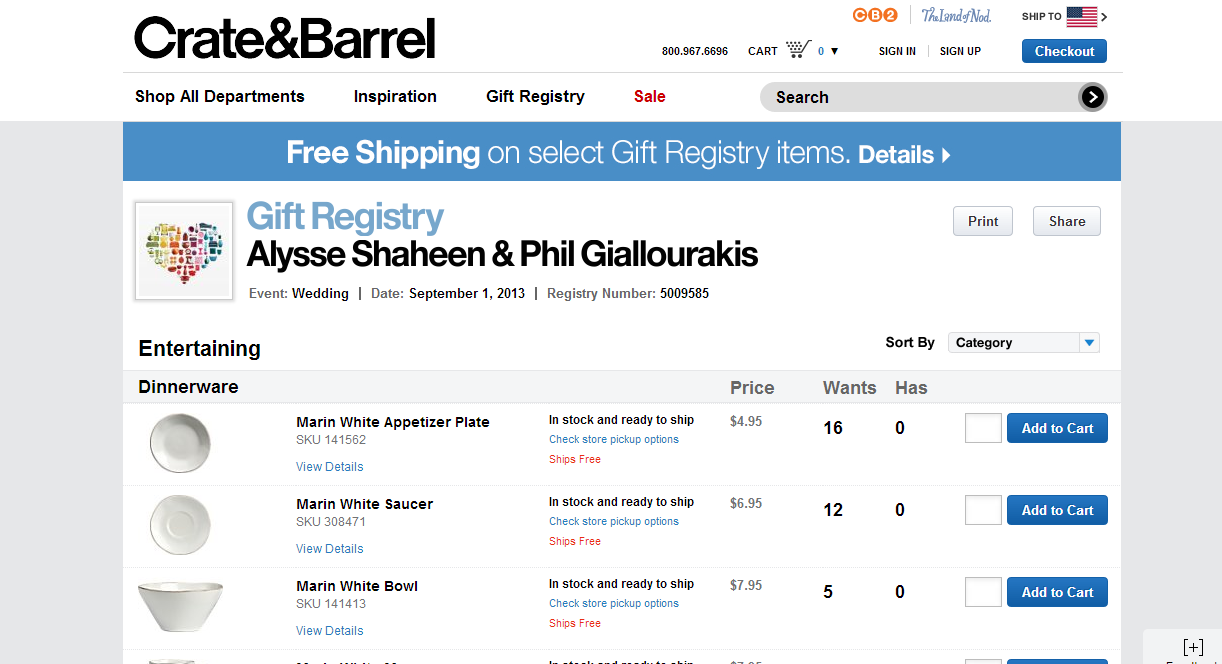
Task: Expand Free Shipping Details arrow
Action: pos(946,155)
